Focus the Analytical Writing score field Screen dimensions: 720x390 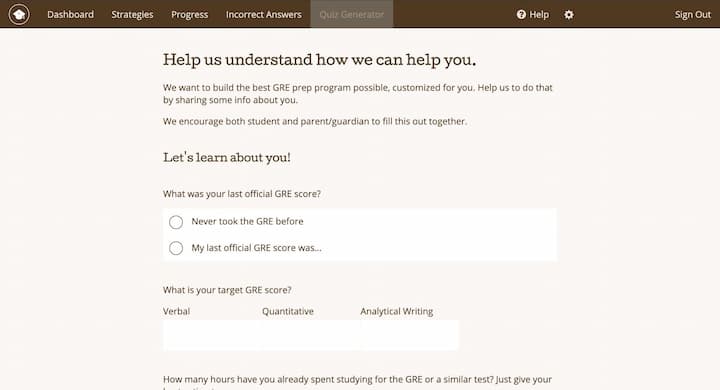(410, 335)
